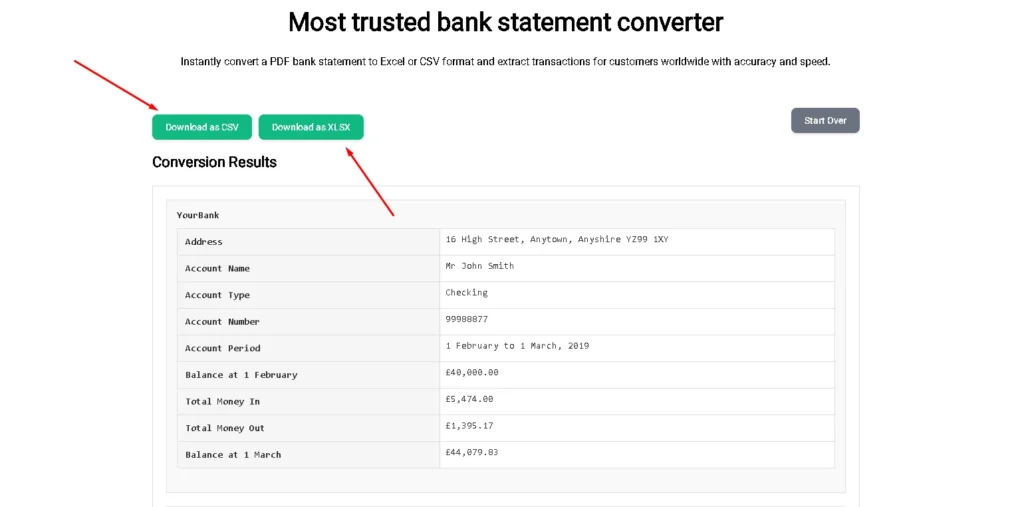Click the Conversion Results heading

(214, 162)
